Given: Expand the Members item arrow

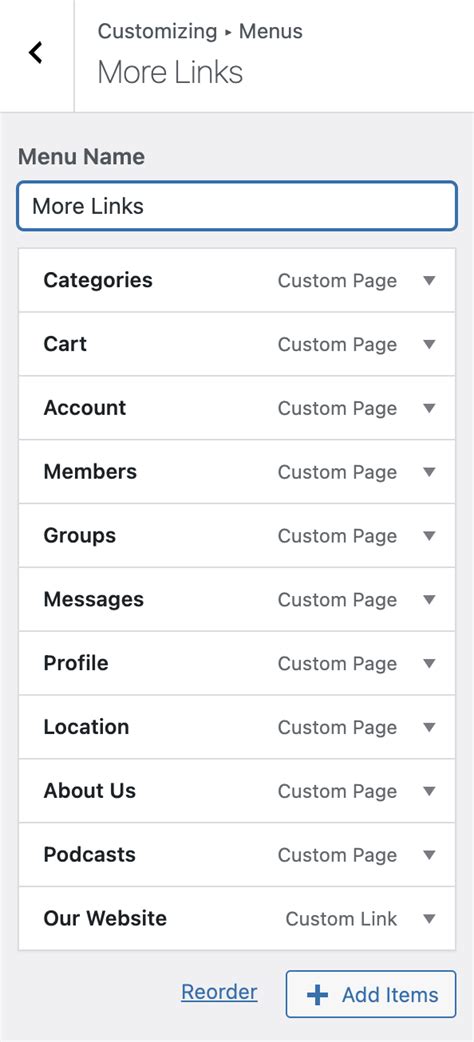Looking at the screenshot, I should pos(429,472).
